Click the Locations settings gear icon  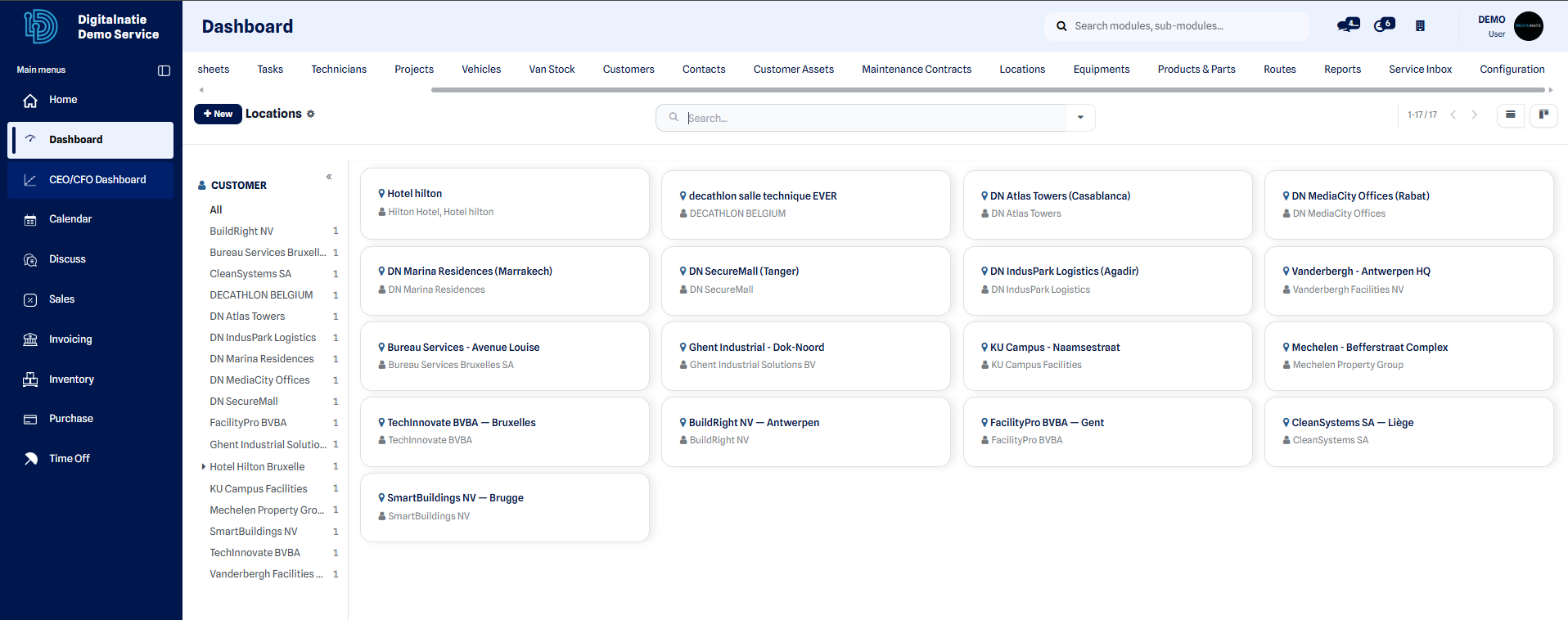point(311,114)
